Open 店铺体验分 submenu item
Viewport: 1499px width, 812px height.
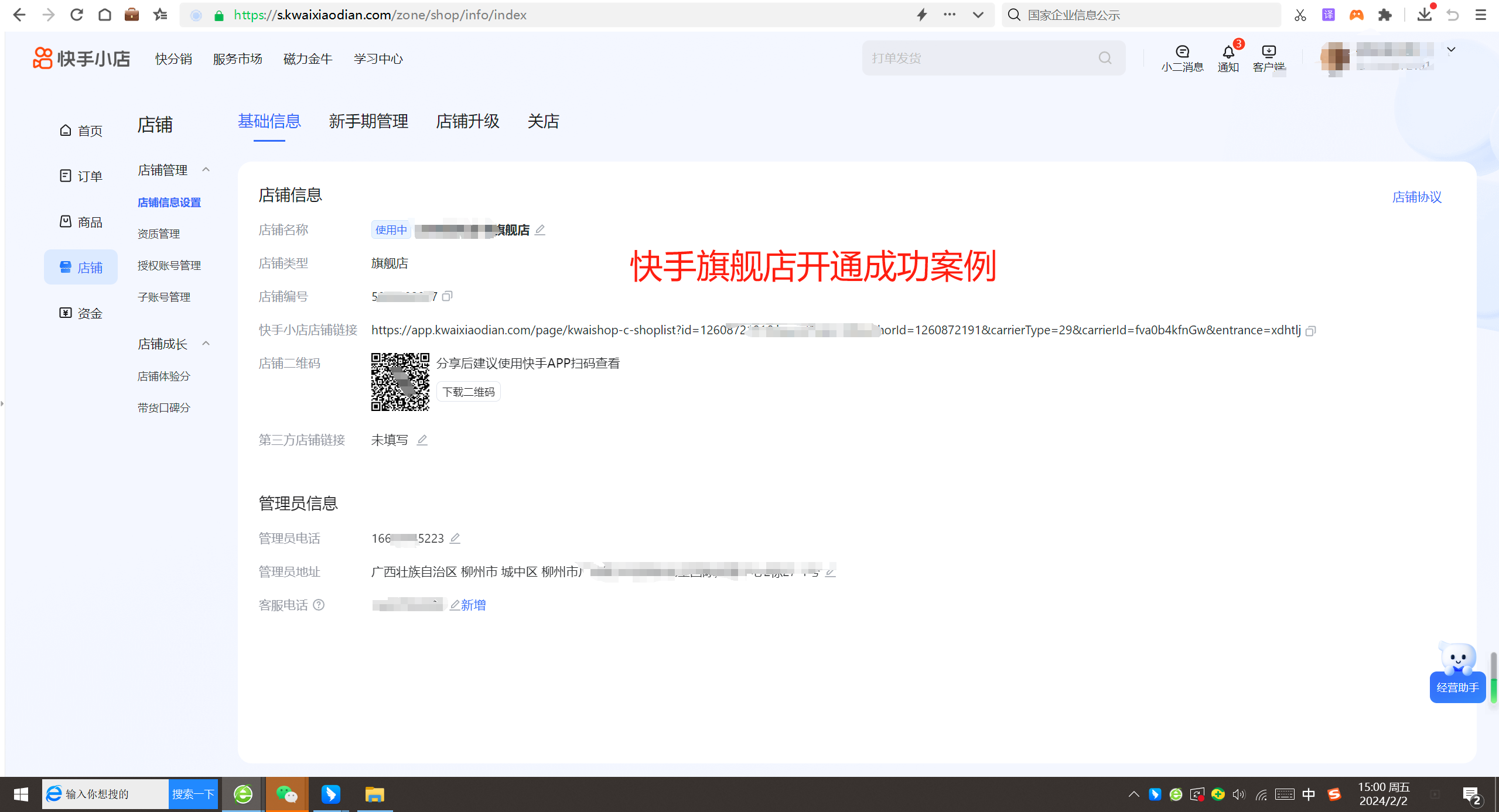(164, 376)
